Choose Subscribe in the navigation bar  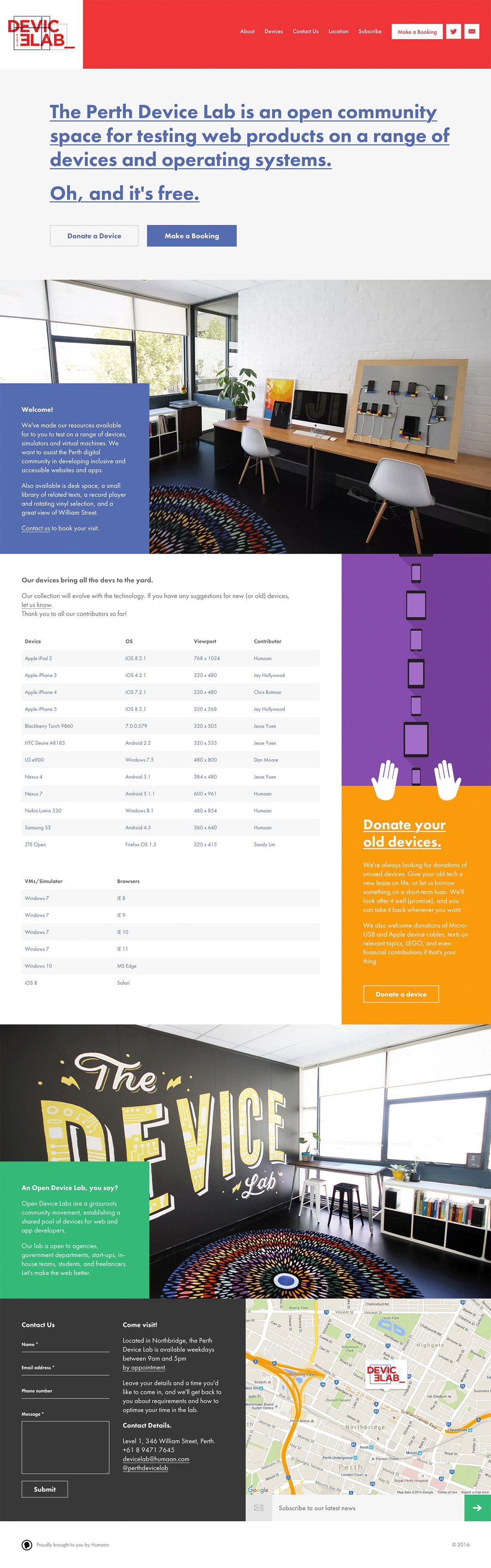click(370, 31)
